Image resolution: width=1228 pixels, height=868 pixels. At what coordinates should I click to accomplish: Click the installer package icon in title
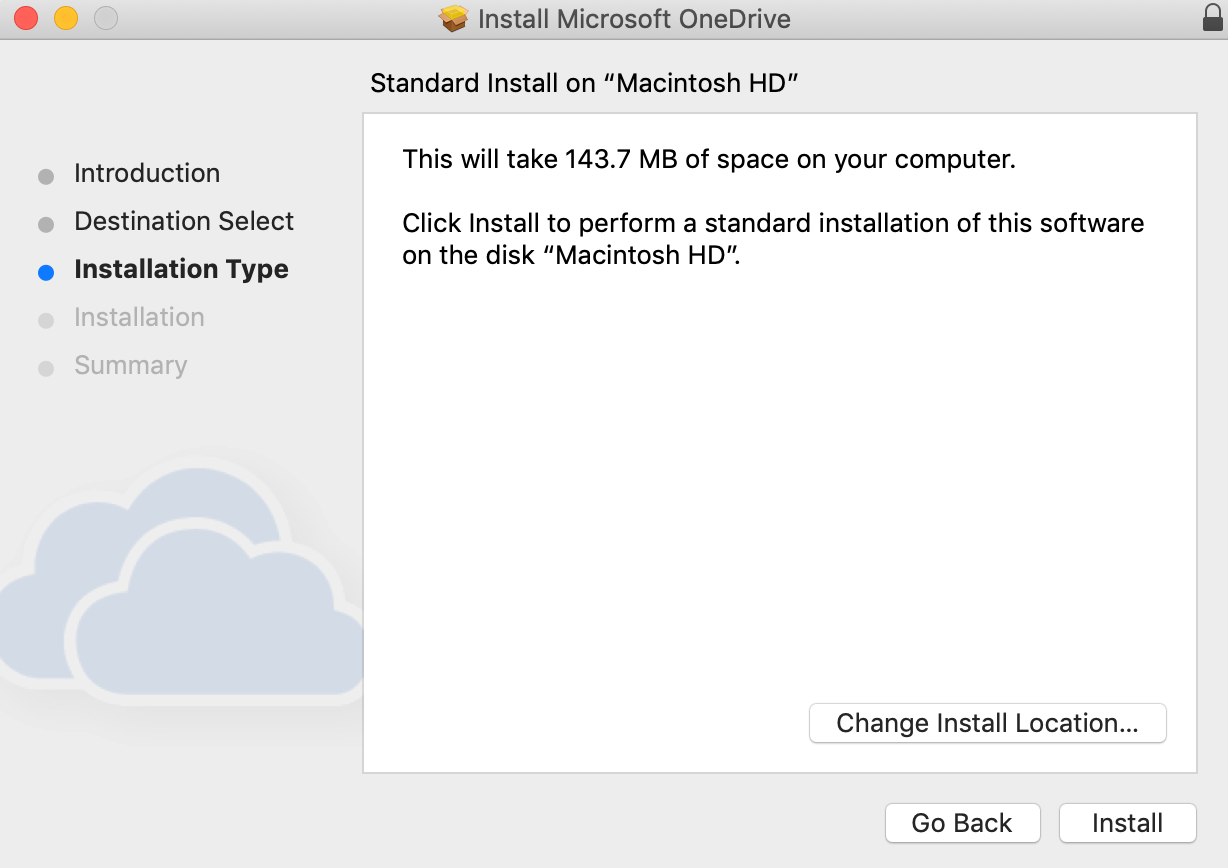point(454,19)
